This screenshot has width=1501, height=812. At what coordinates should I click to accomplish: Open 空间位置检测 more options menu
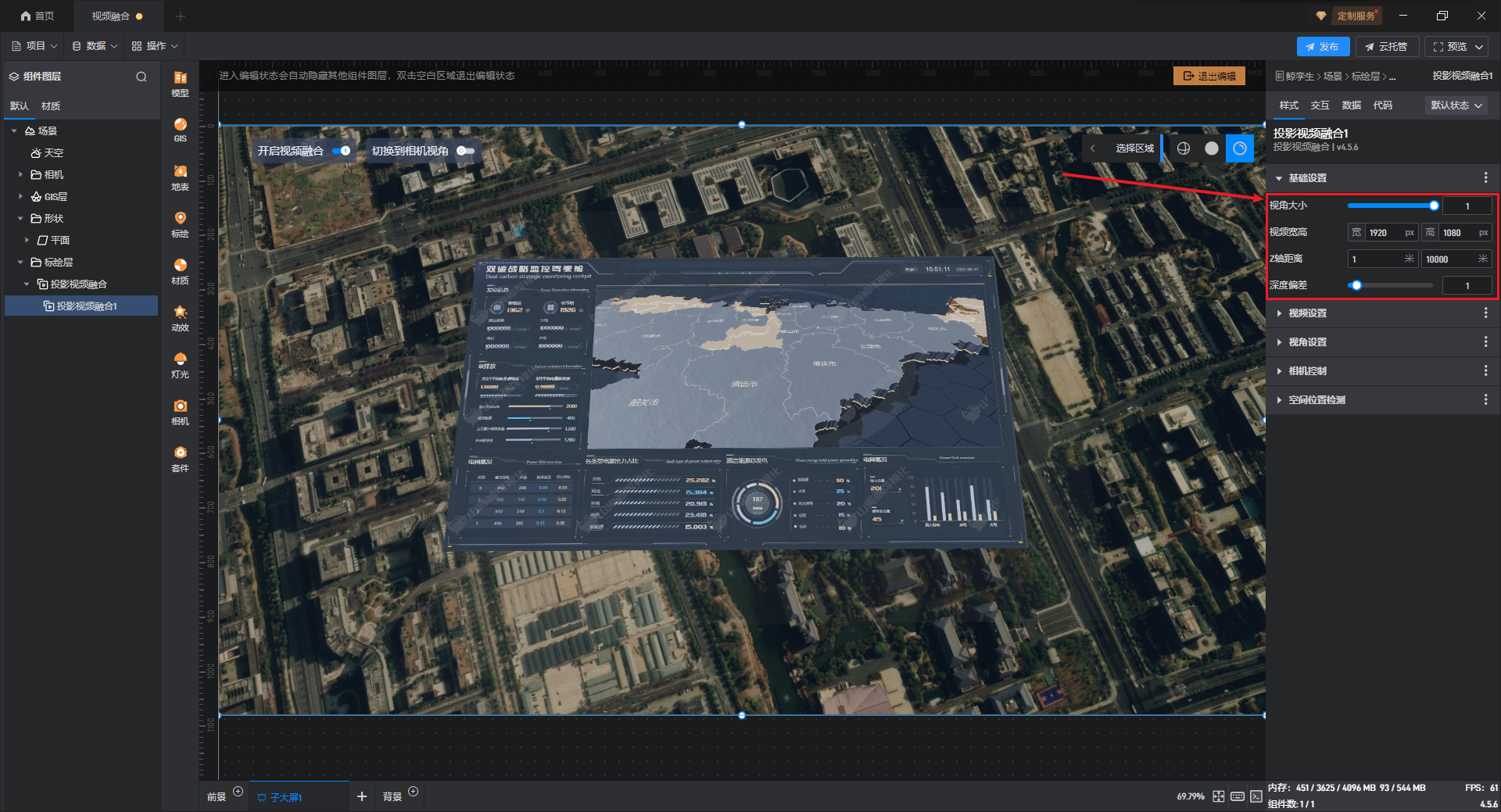tap(1485, 400)
